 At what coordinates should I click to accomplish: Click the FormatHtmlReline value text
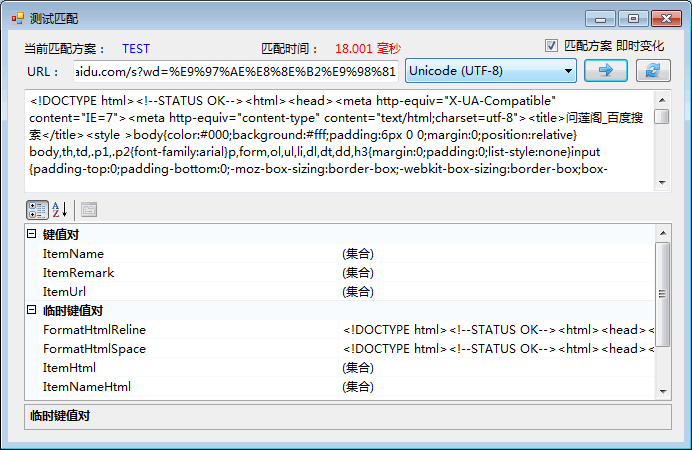click(x=498, y=330)
